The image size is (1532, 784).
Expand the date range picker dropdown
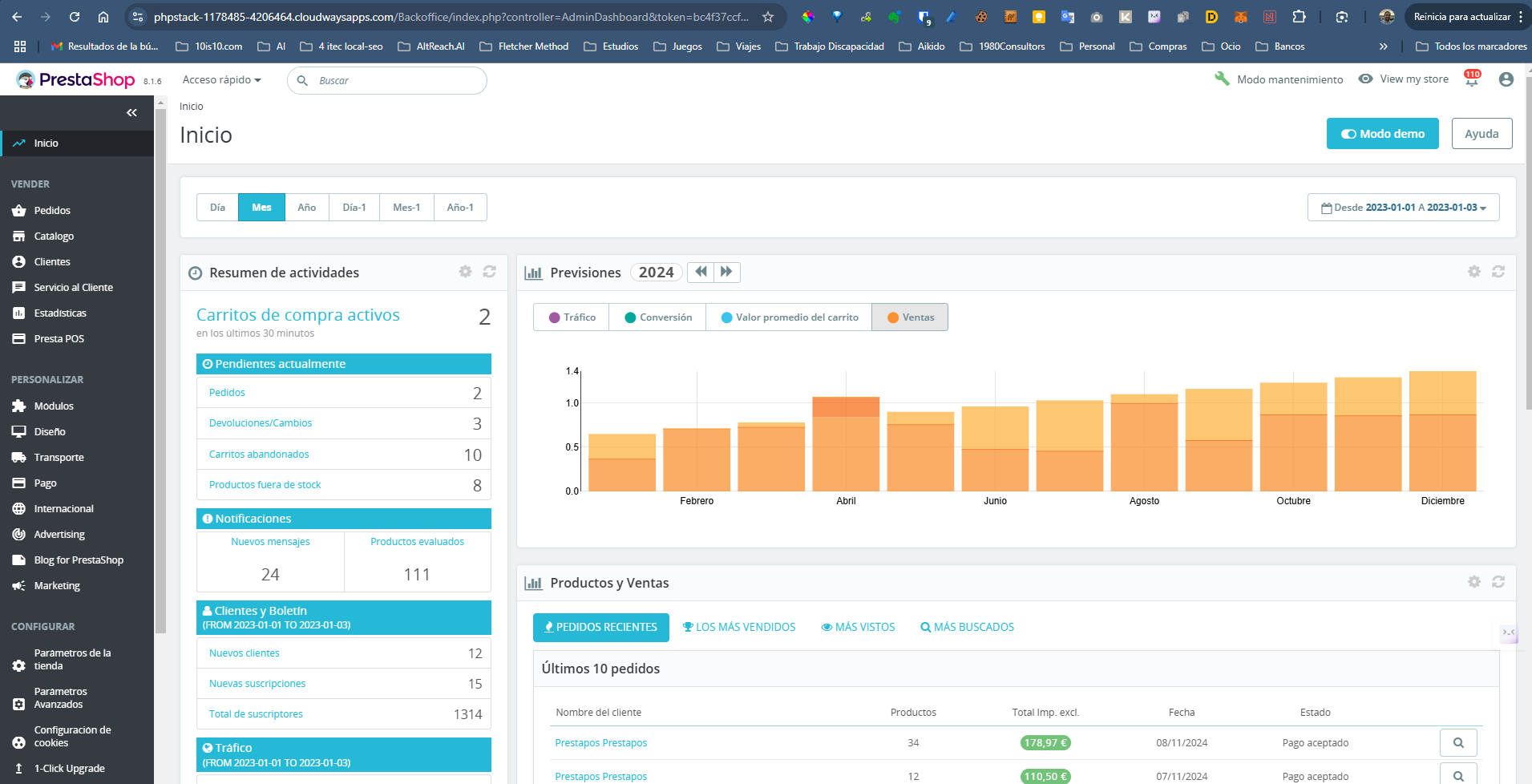[1403, 208]
